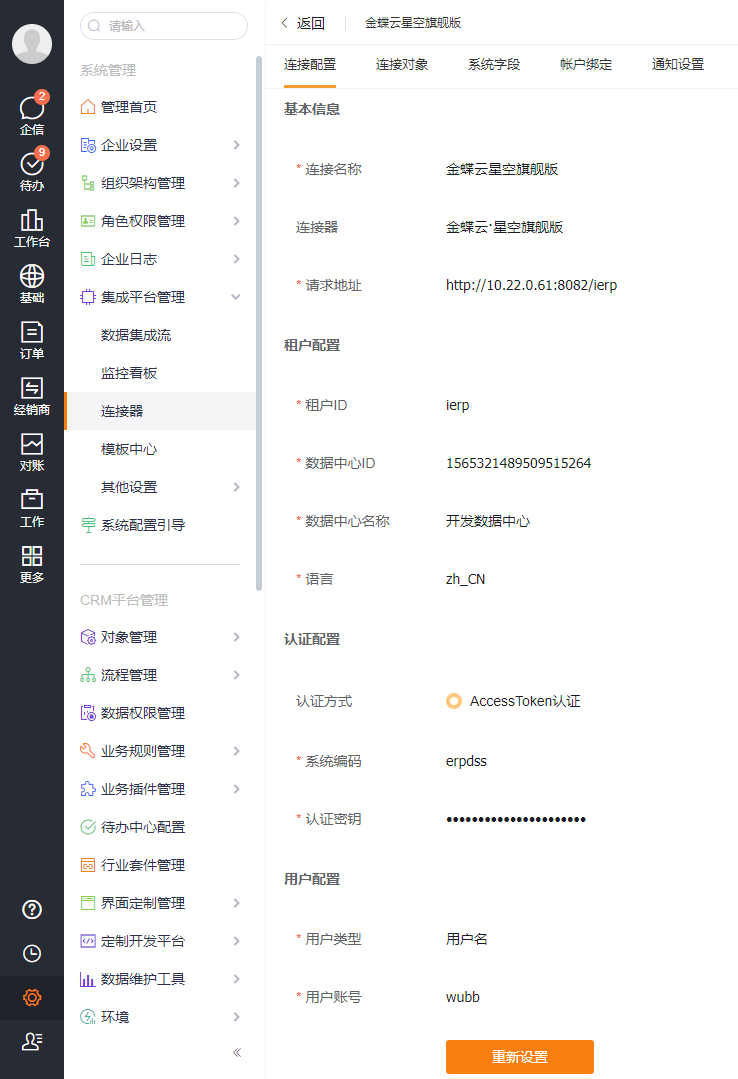Expand 企业日志 chevron
Image resolution: width=738 pixels, height=1079 pixels.
point(236,259)
